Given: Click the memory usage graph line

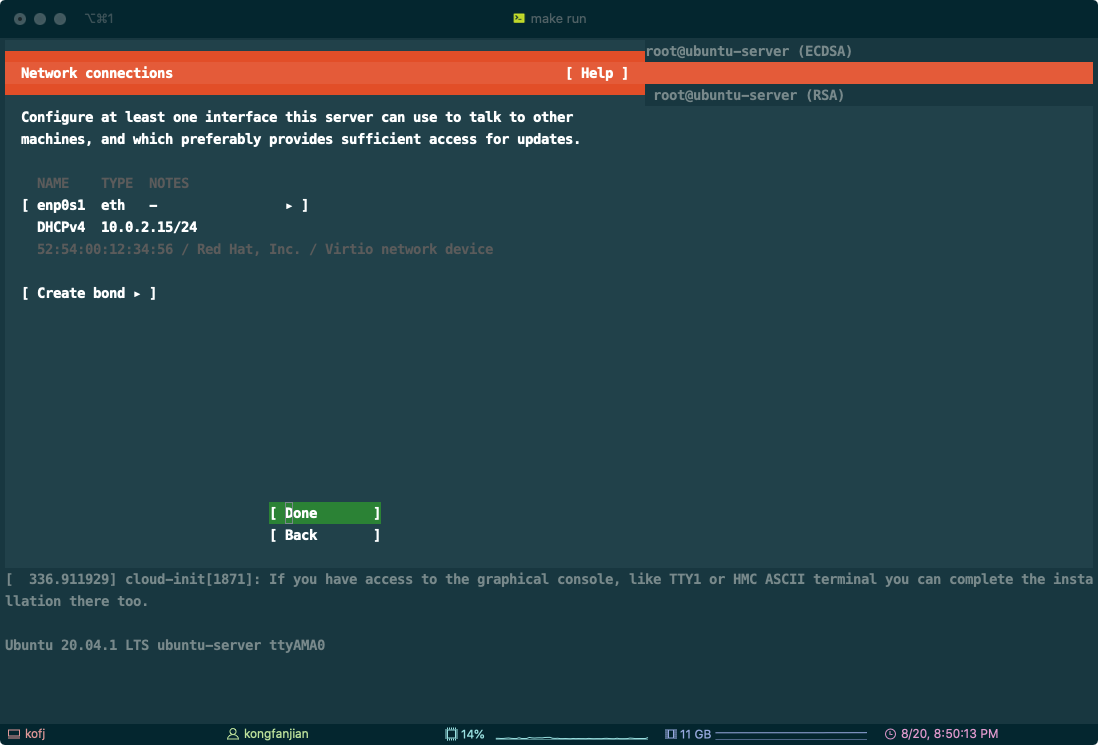Looking at the screenshot, I should pyautogui.click(x=791, y=735).
